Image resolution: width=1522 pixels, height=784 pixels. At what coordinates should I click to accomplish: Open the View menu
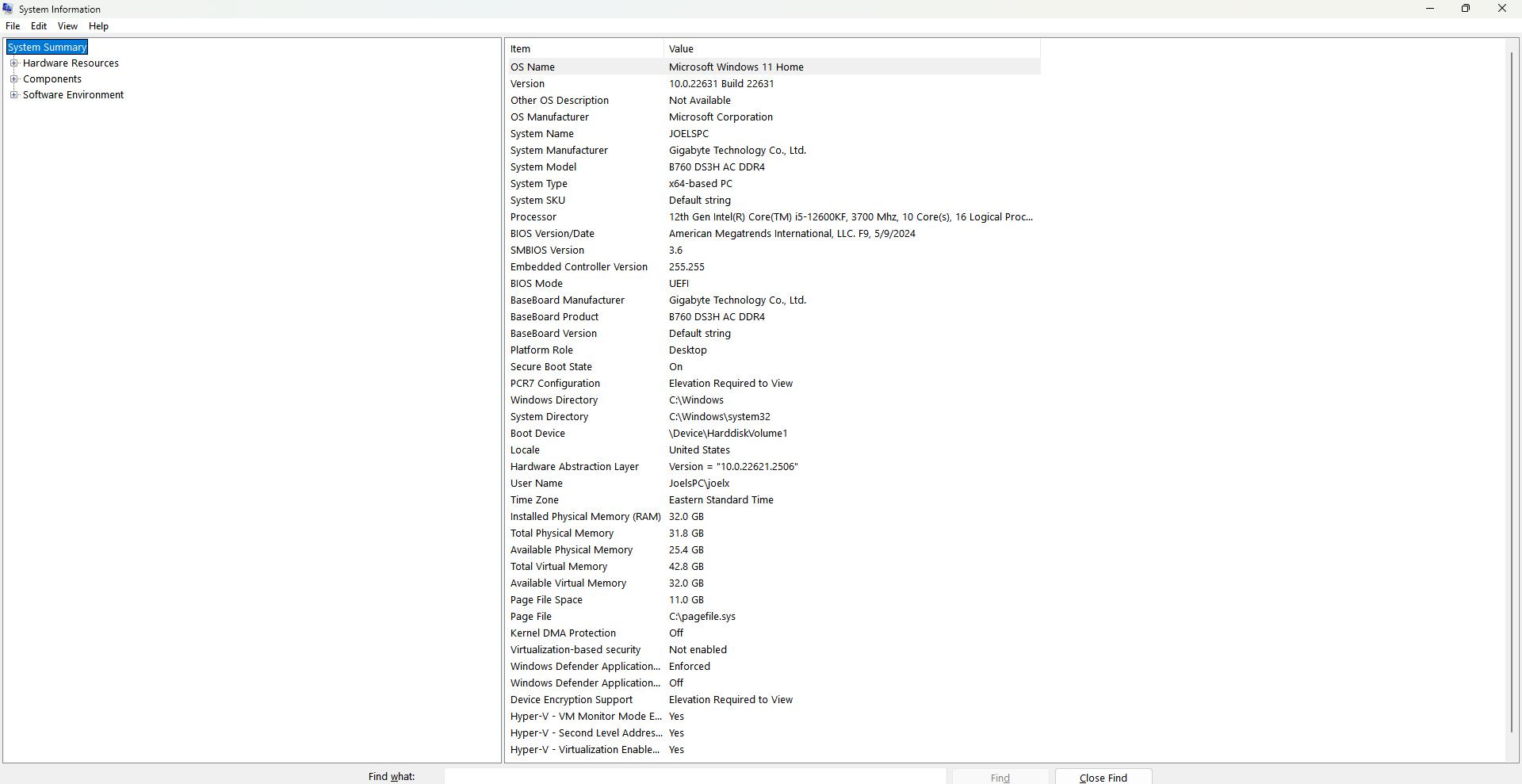pyautogui.click(x=67, y=26)
